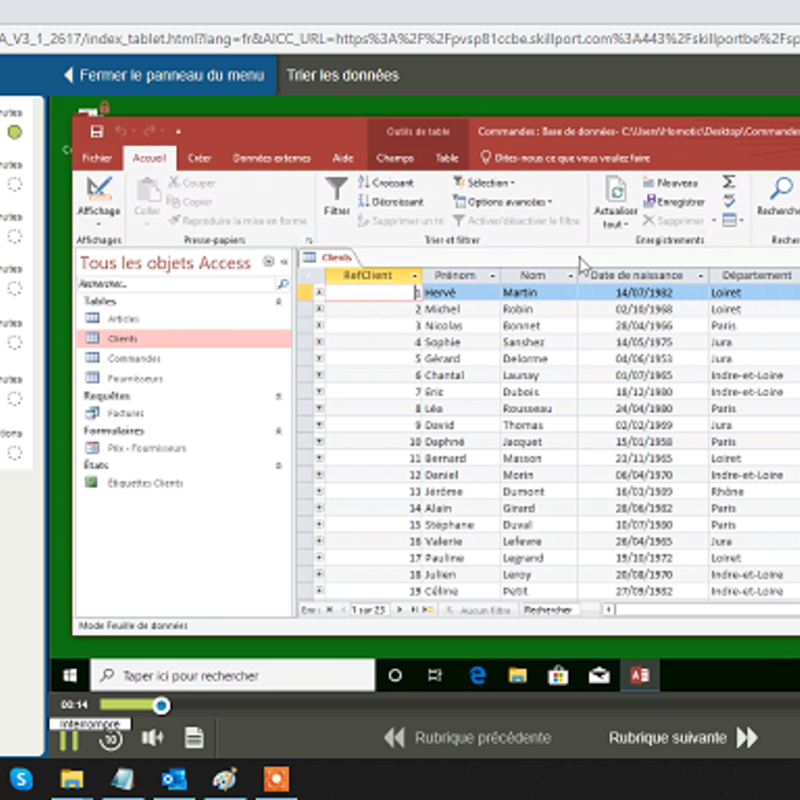Open the Fournisseurs table
Viewport: 800px width, 800px height.
[x=135, y=378]
